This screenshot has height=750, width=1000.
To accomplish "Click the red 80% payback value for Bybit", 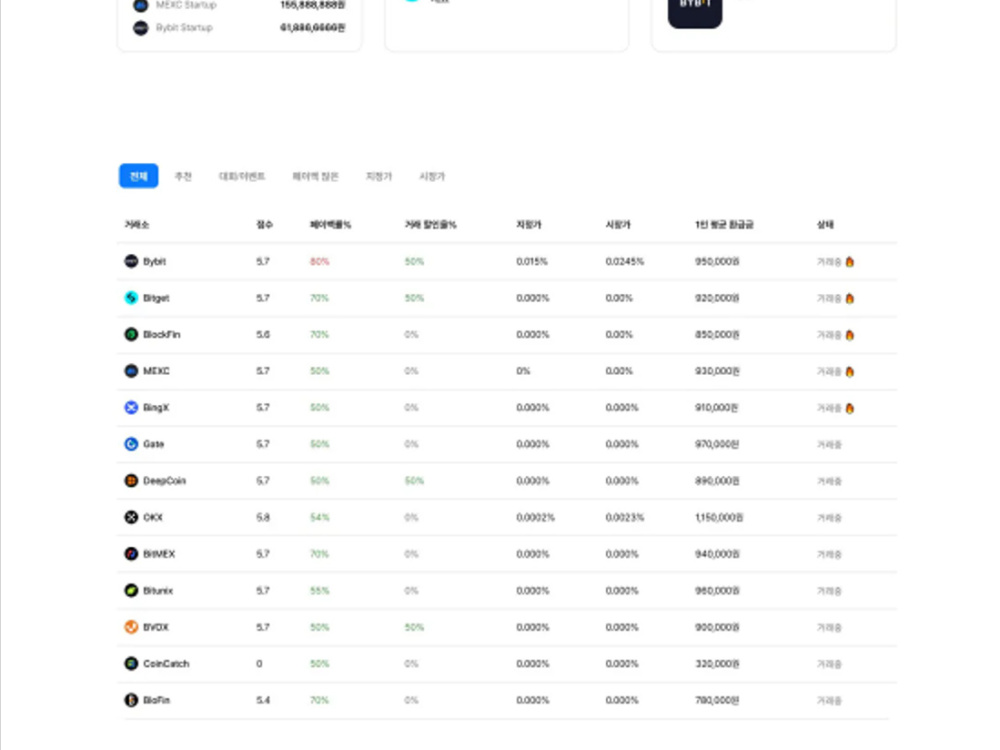I will click(x=320, y=261).
